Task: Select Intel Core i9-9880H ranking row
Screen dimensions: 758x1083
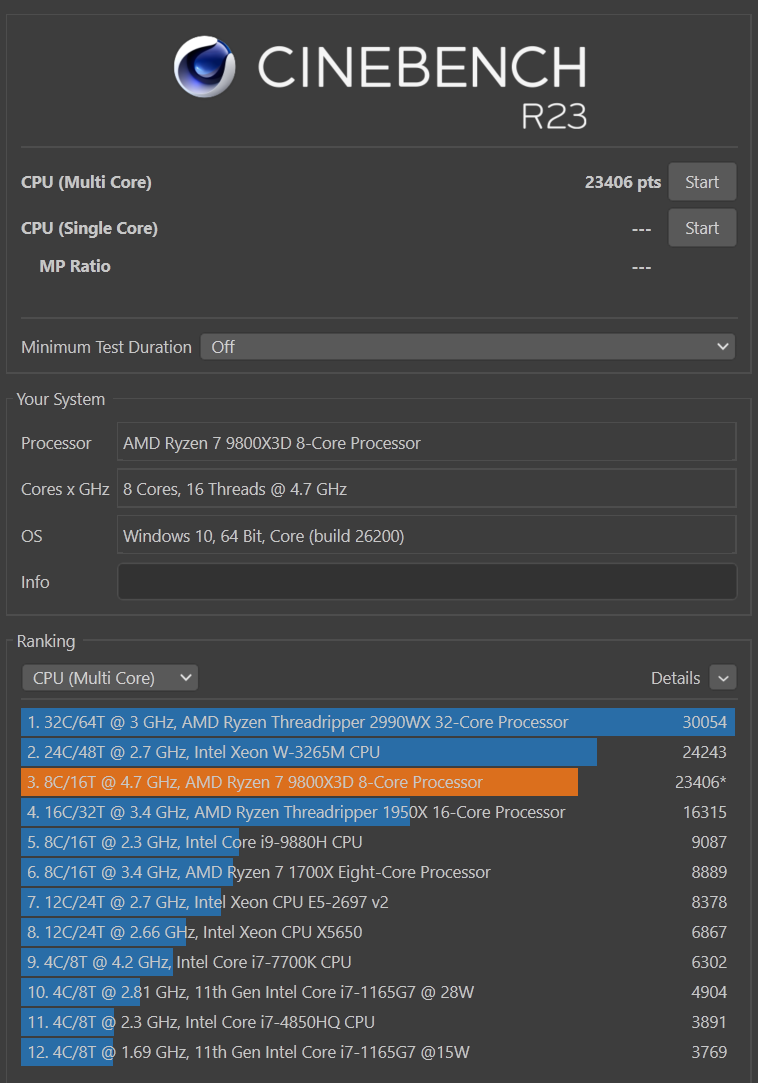Action: point(377,842)
